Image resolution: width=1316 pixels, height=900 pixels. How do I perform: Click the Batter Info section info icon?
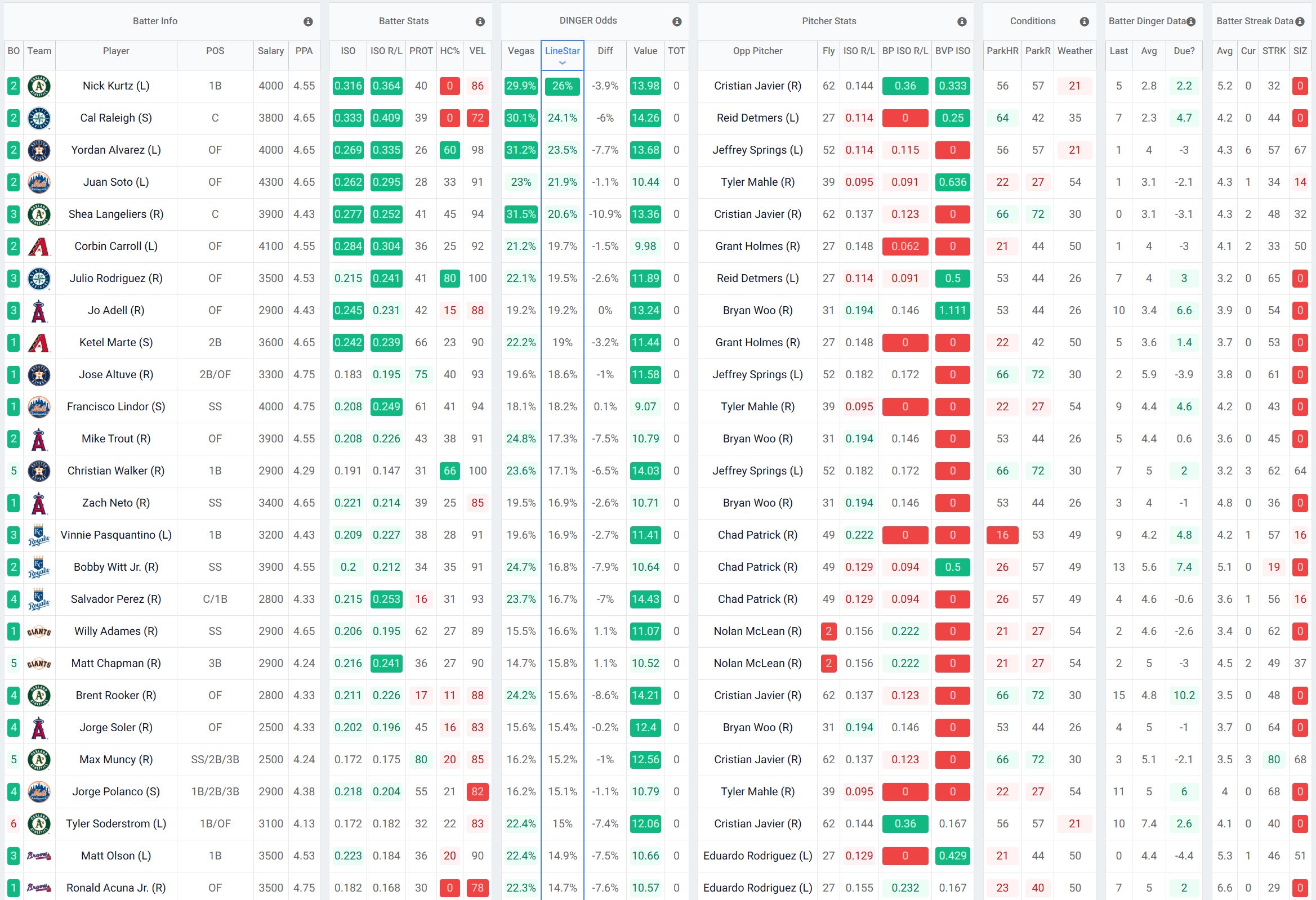click(308, 21)
